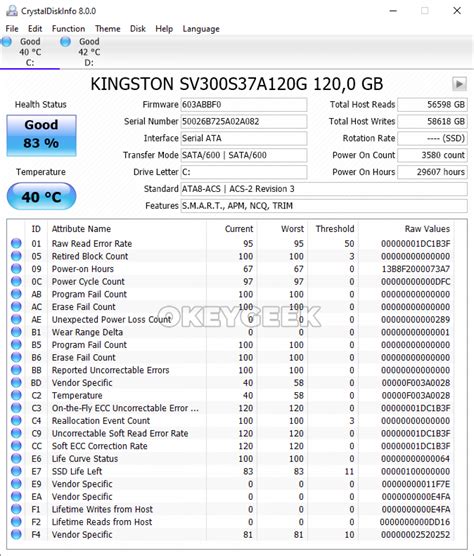Select the Wear Range Delta attribute name
Image resolution: width=474 pixels, height=556 pixels.
87,332
